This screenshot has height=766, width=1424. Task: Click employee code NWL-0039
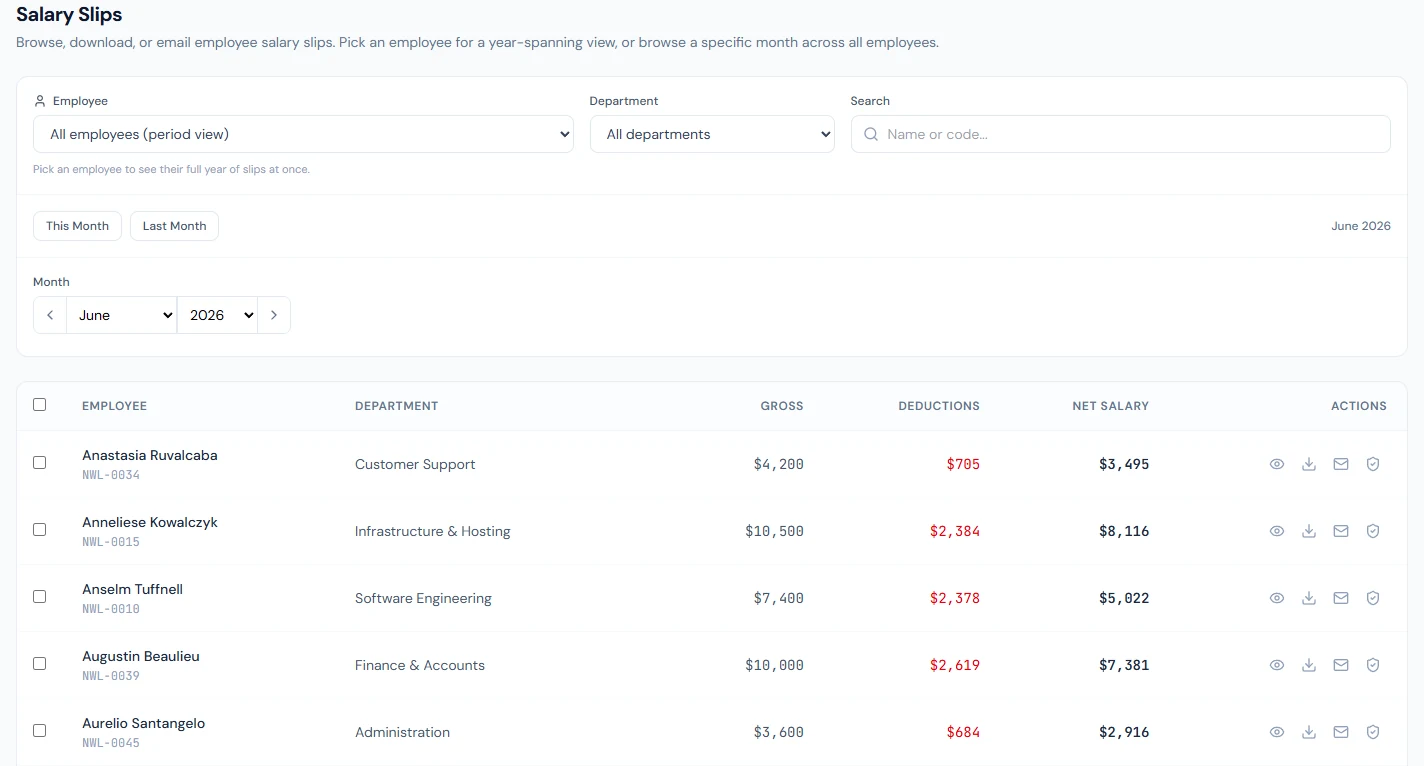coord(111,676)
